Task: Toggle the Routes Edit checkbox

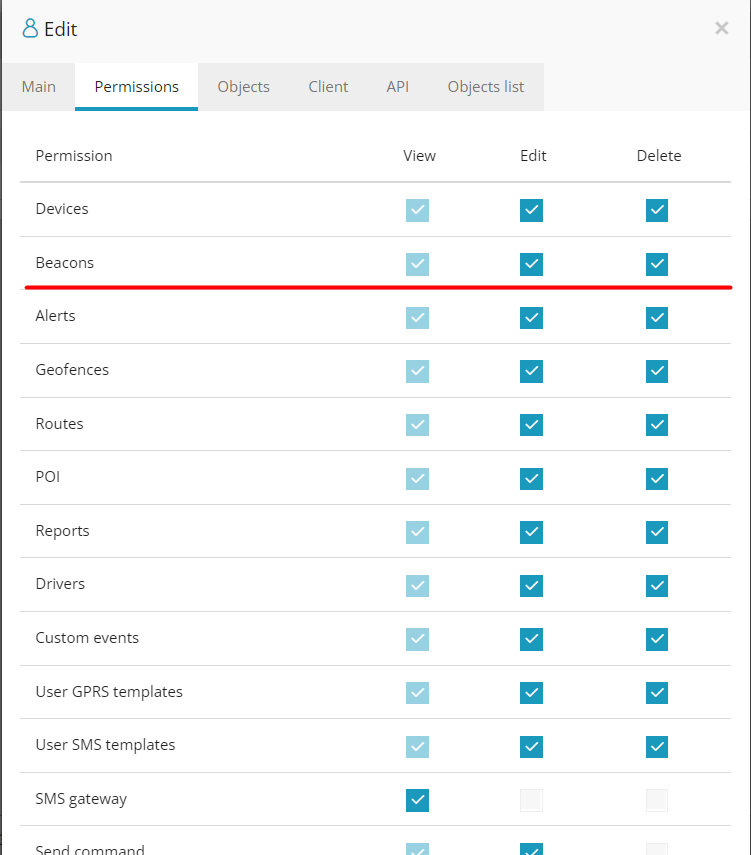Action: [531, 425]
